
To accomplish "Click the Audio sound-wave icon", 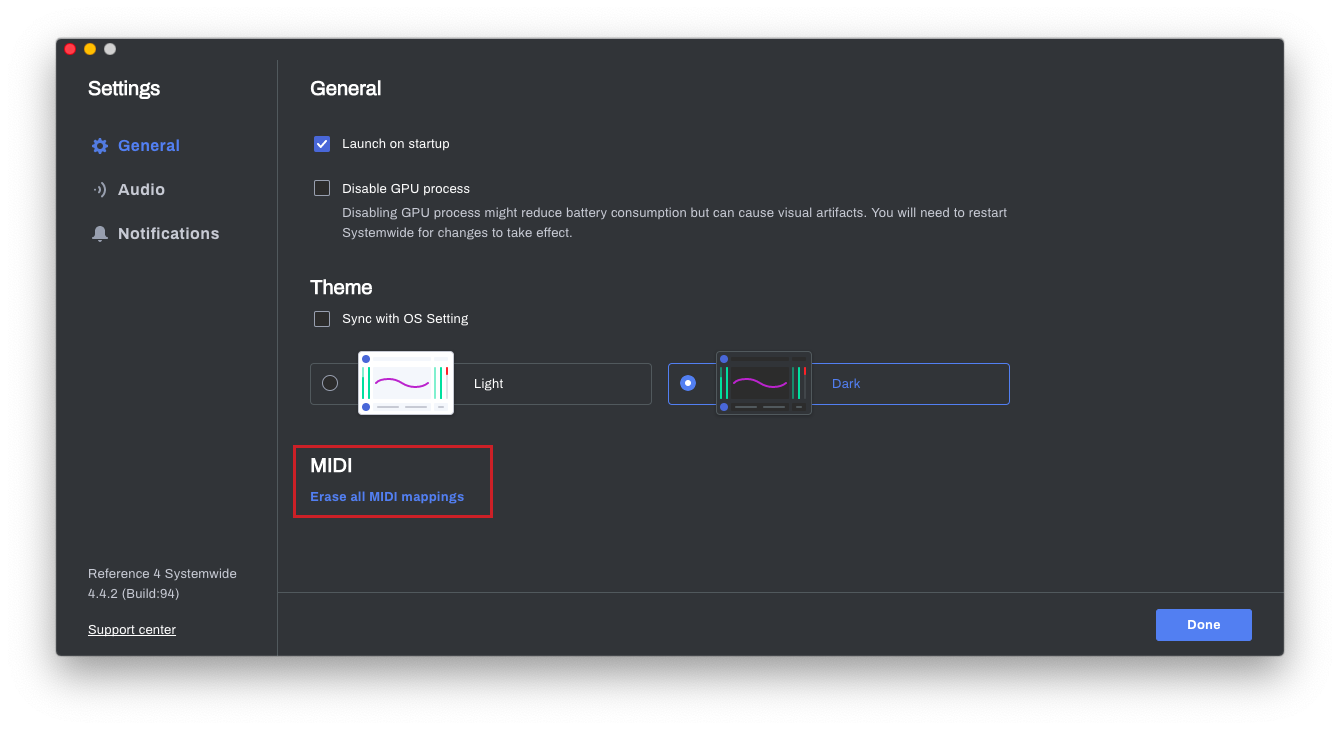I will pos(100,190).
